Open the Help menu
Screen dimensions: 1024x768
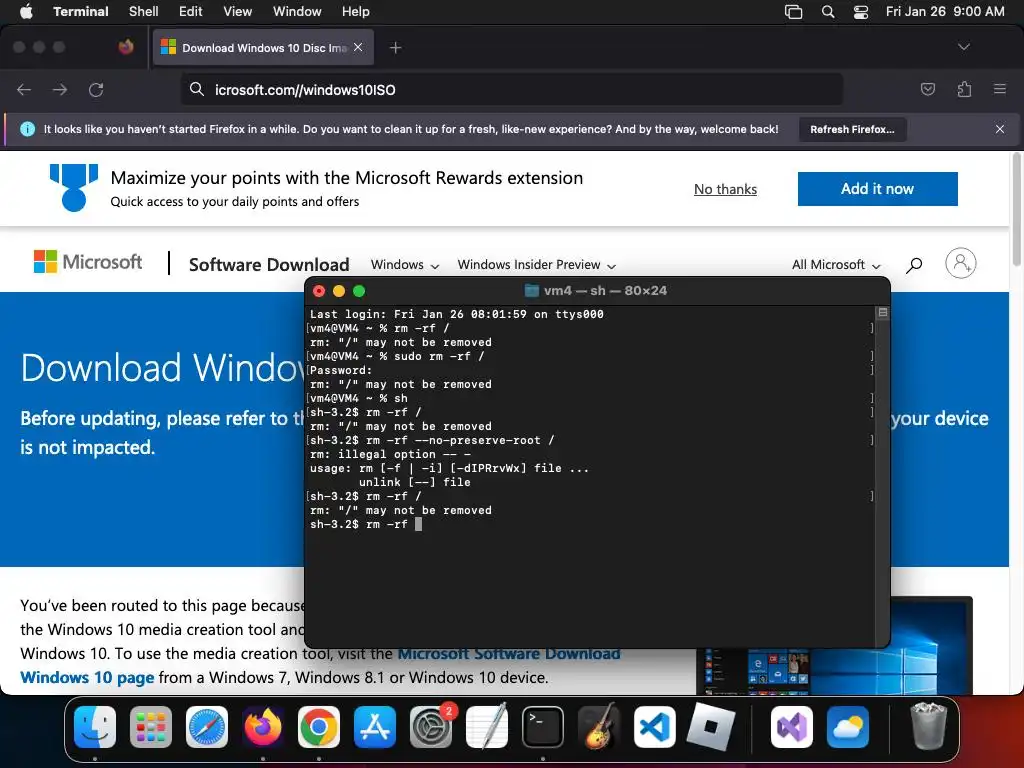(x=356, y=11)
